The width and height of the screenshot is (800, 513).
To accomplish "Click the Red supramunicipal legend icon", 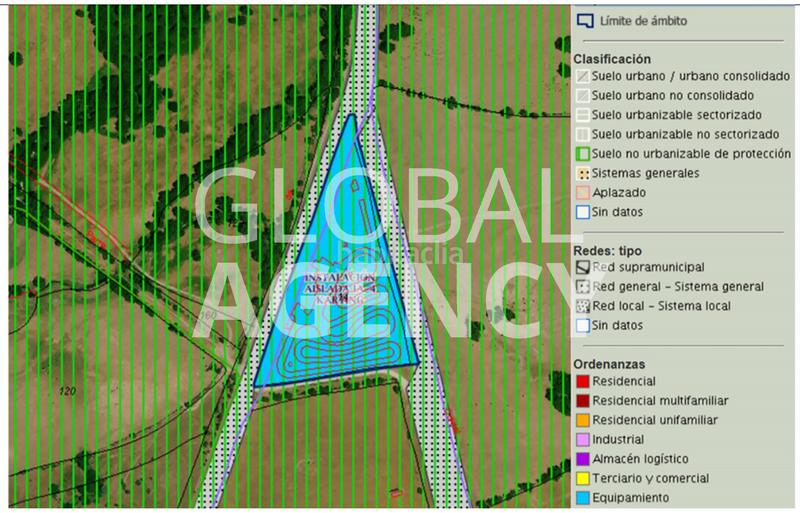I will pos(582,268).
